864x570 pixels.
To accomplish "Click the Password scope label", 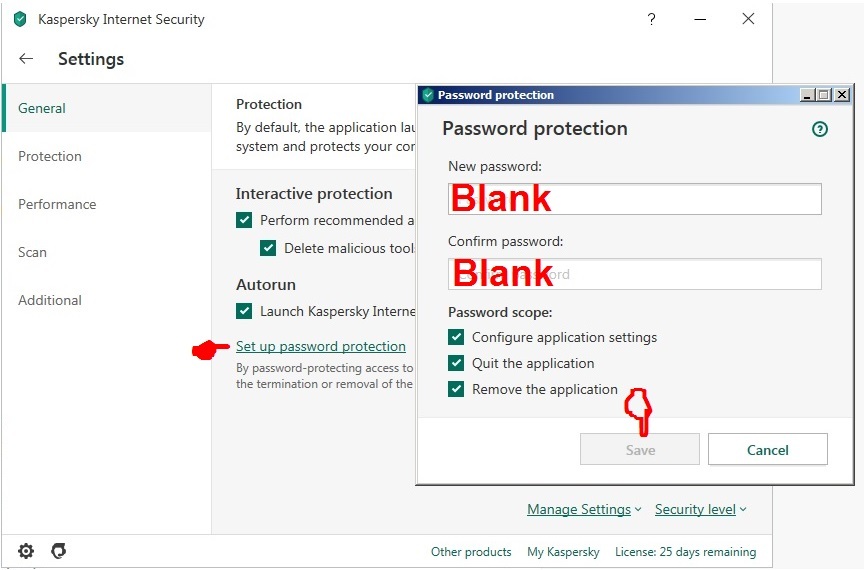I will coord(500,313).
